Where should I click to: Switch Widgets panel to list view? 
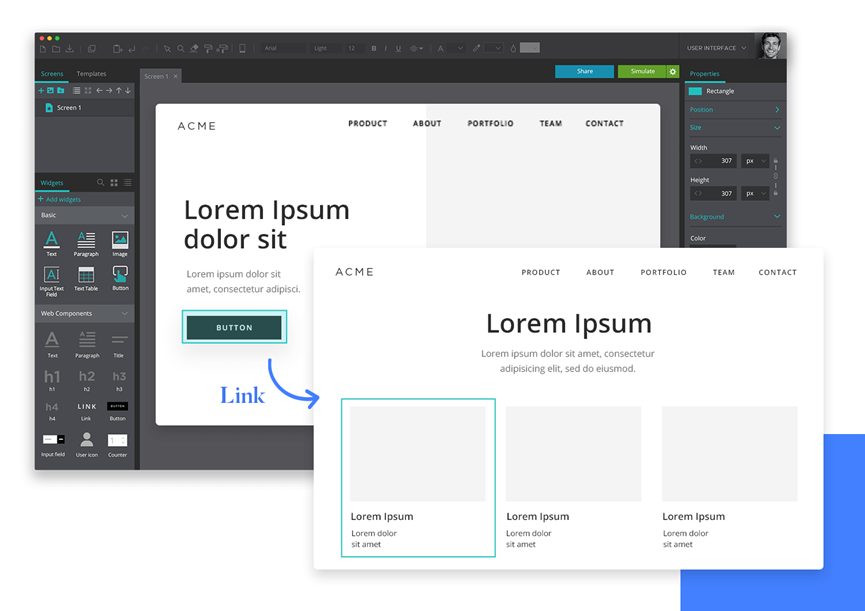tap(128, 183)
